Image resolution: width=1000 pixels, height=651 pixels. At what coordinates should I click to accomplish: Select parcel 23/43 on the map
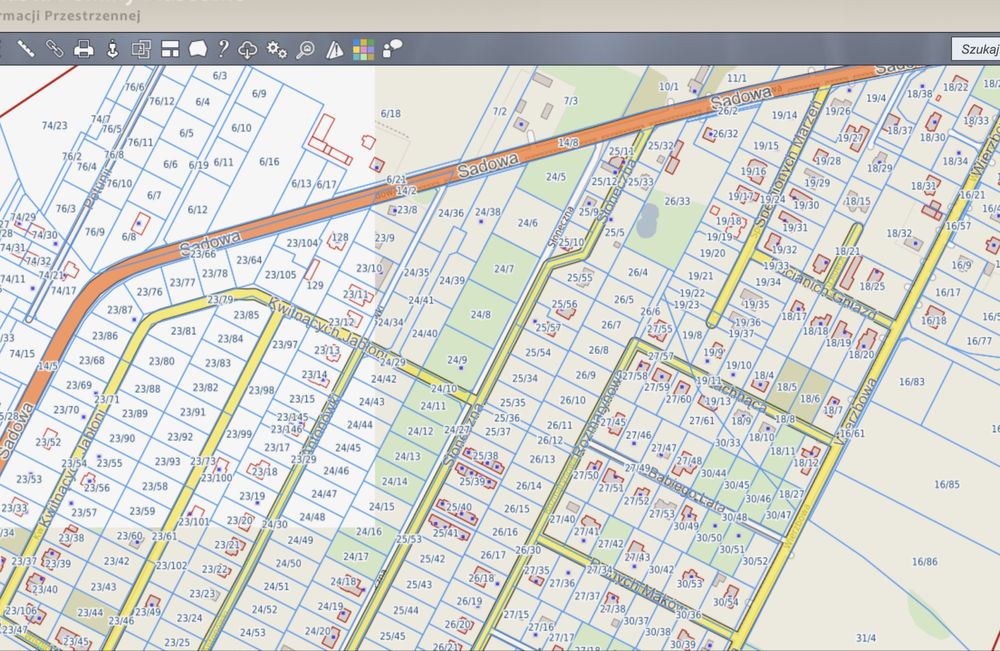pos(103,587)
